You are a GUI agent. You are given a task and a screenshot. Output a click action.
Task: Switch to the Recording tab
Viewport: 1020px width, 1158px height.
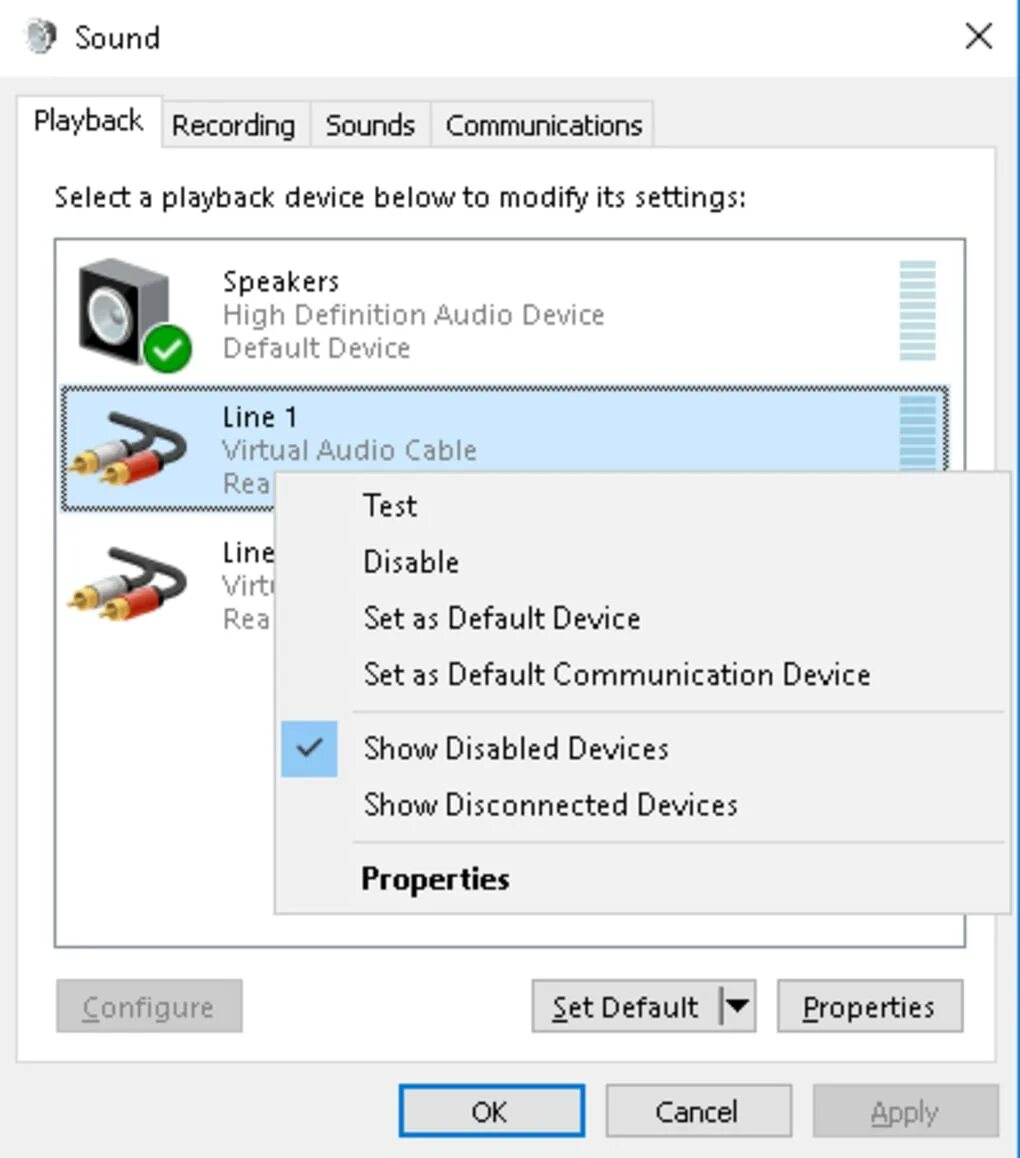(233, 125)
